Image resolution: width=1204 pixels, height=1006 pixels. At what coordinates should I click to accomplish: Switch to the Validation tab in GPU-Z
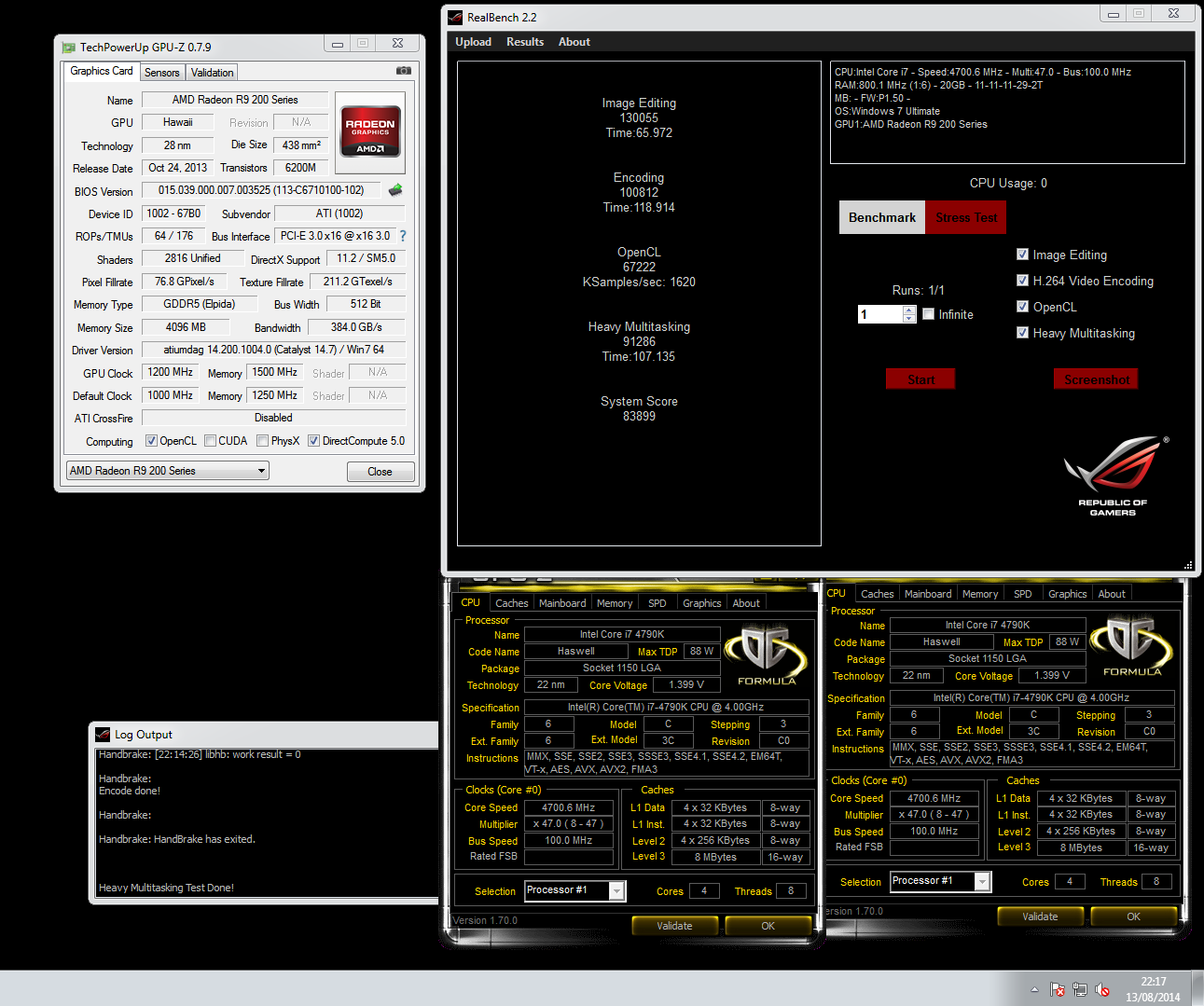coord(213,73)
